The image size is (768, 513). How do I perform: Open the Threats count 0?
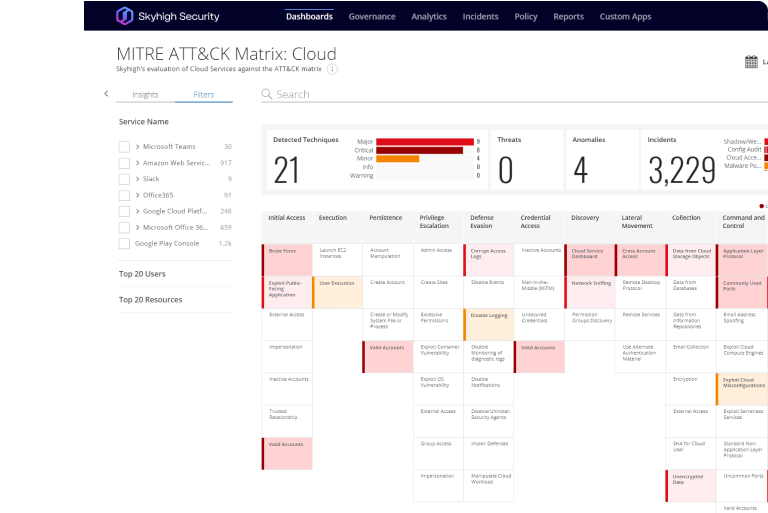click(x=505, y=170)
